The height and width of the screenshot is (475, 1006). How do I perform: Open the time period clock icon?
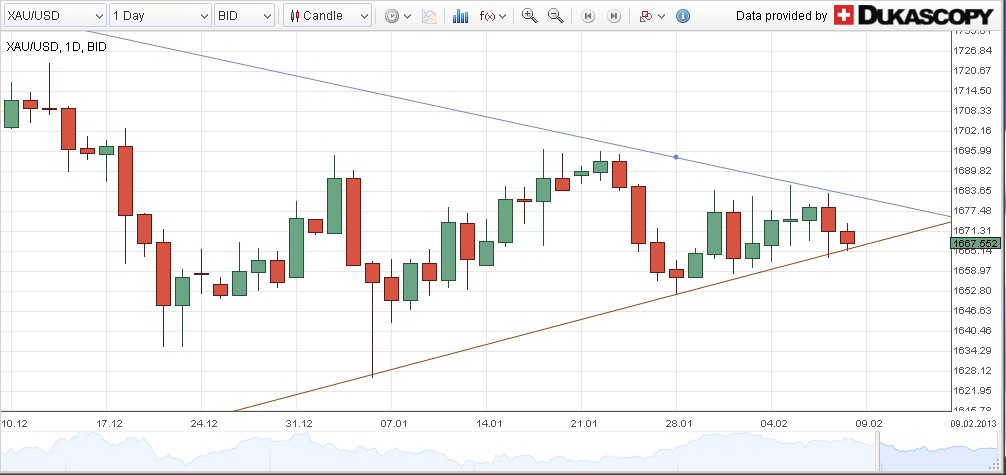point(391,16)
